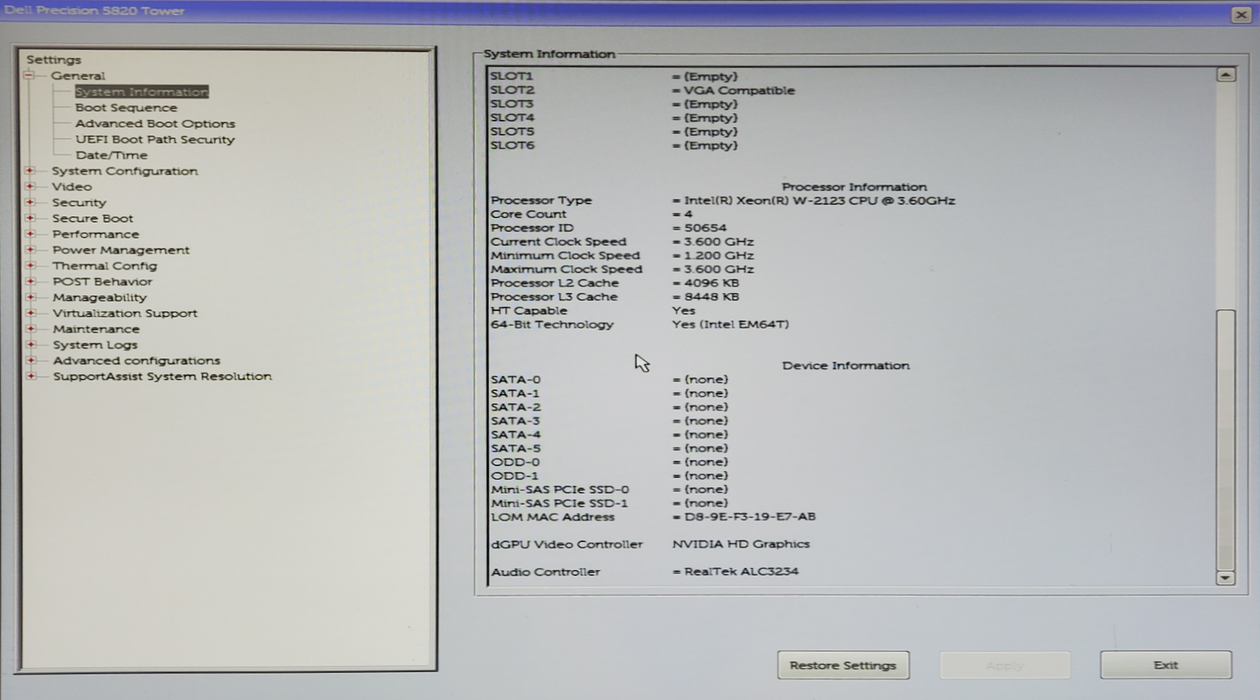This screenshot has height=700, width=1260.
Task: Select the Video category label
Action: tap(72, 187)
